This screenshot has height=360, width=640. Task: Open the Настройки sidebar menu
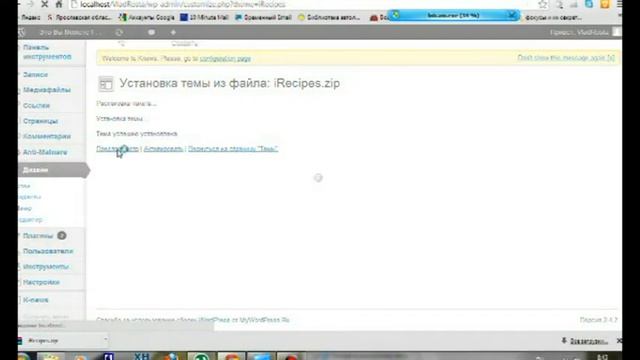pos(41,282)
